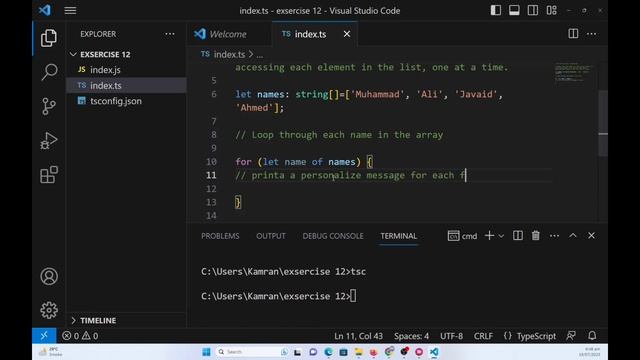Open the Run and Debug view
This screenshot has width=640, height=360.
click(x=49, y=141)
